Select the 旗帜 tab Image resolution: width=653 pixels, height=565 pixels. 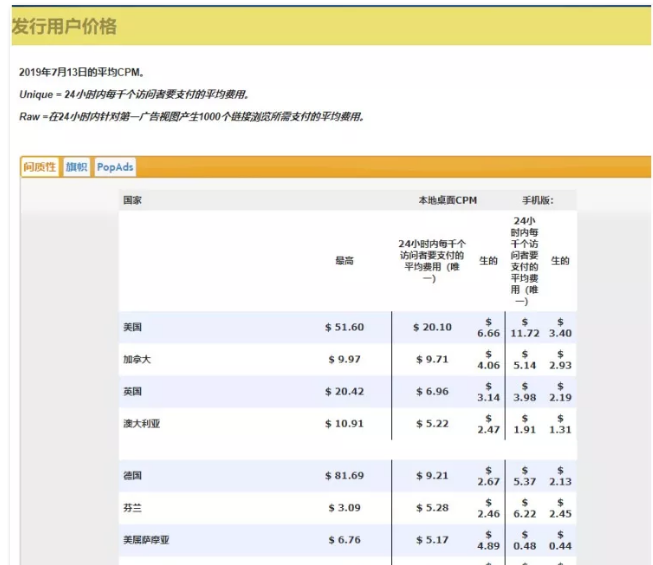coord(76,167)
